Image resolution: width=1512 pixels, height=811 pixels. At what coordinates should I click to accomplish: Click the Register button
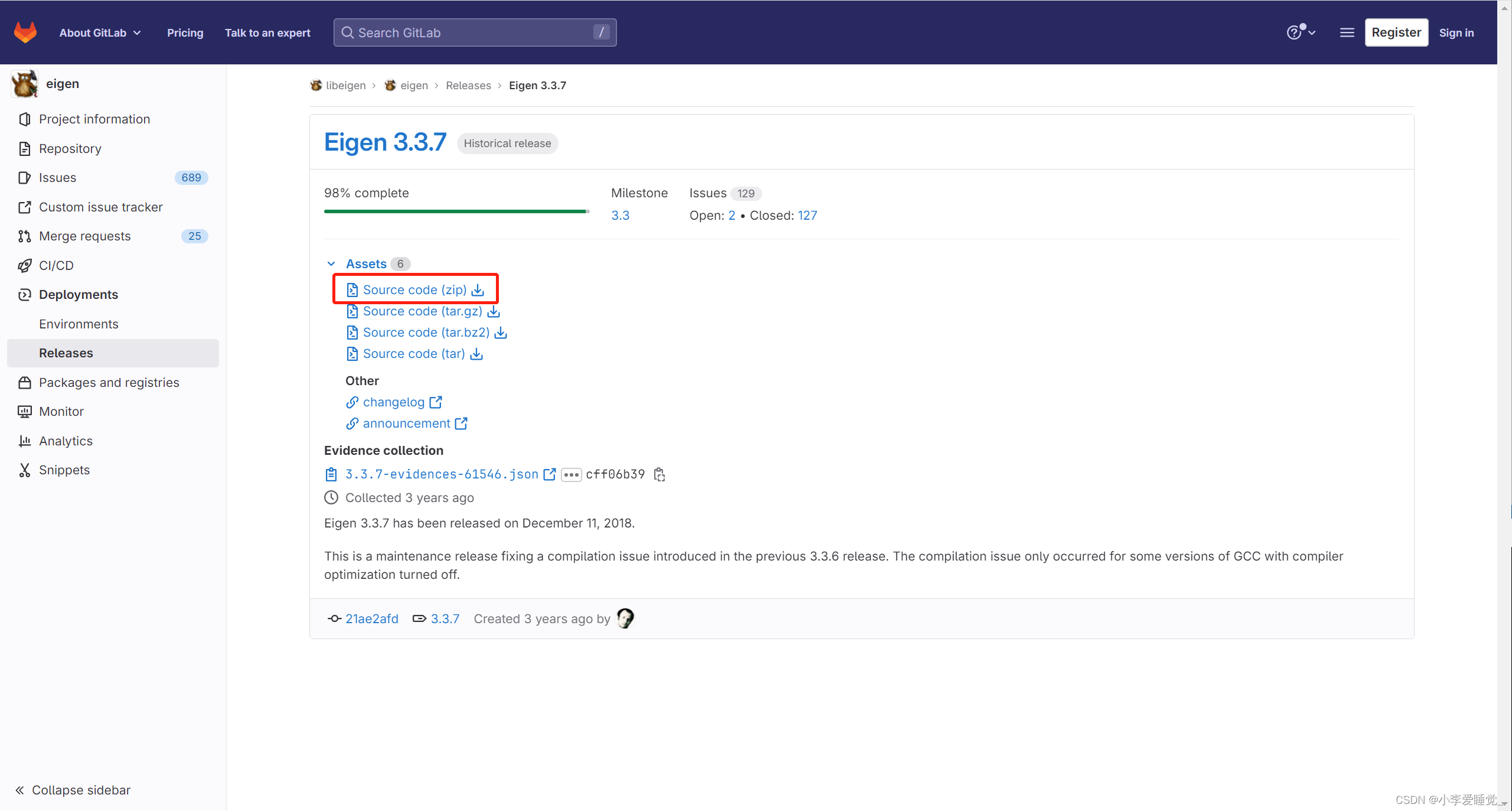tap(1396, 32)
